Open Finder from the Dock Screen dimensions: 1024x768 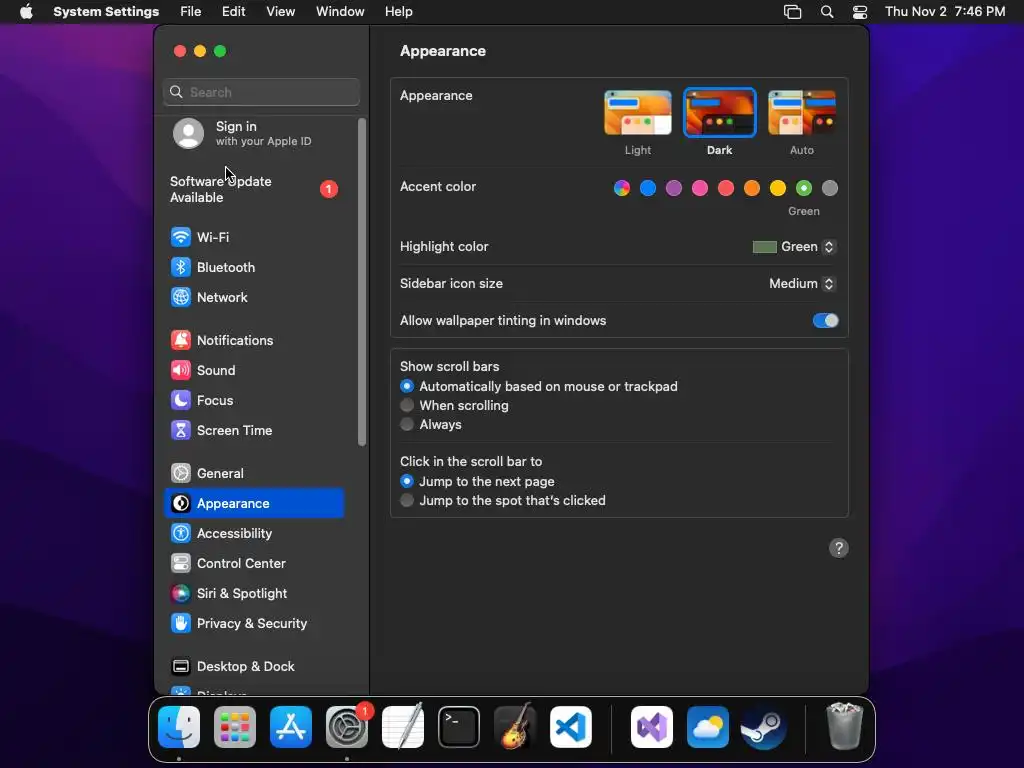tap(179, 727)
